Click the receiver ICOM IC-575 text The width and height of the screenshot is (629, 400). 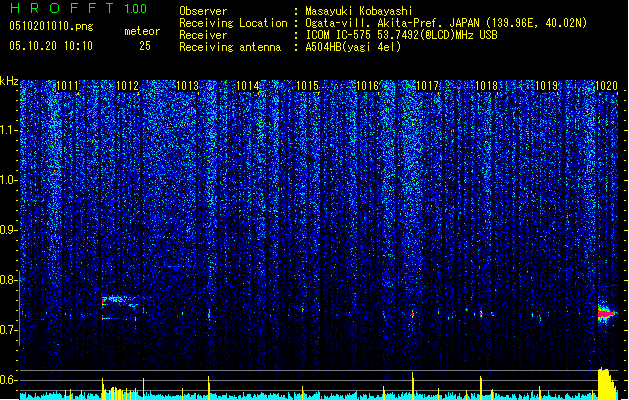[401, 35]
